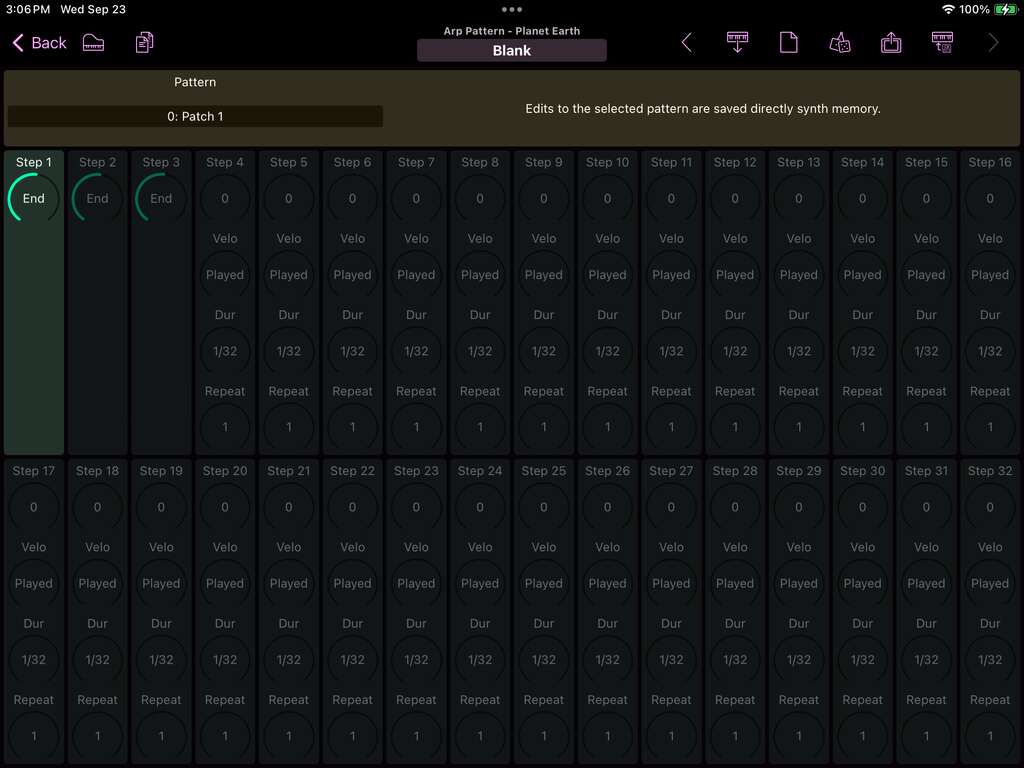Viewport: 1024px width, 768px height.
Task: Create new blank pattern with page icon
Action: click(x=788, y=43)
